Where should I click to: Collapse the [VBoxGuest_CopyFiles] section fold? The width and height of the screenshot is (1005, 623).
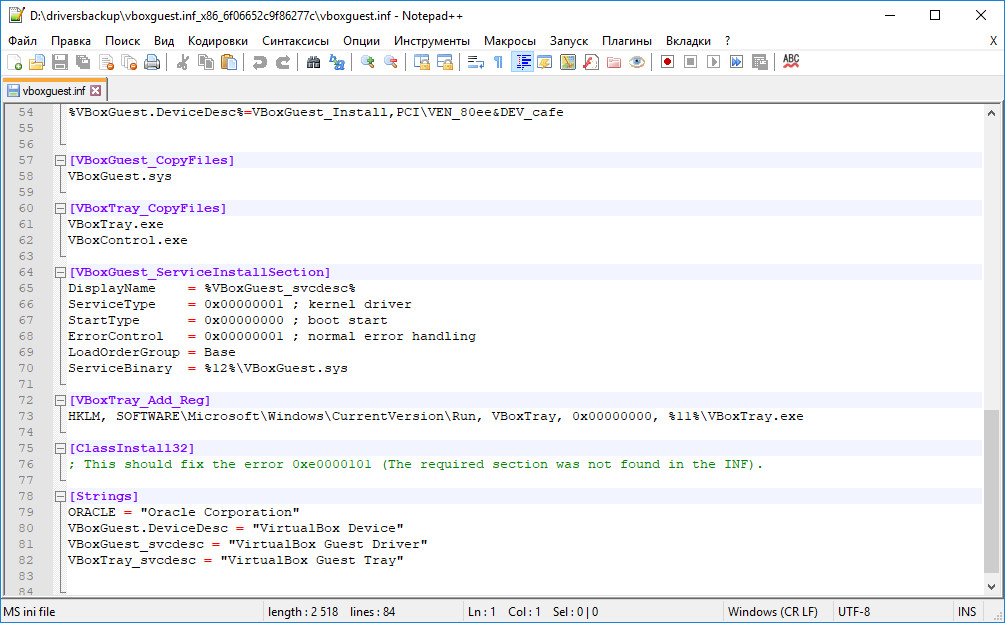tap(60, 160)
